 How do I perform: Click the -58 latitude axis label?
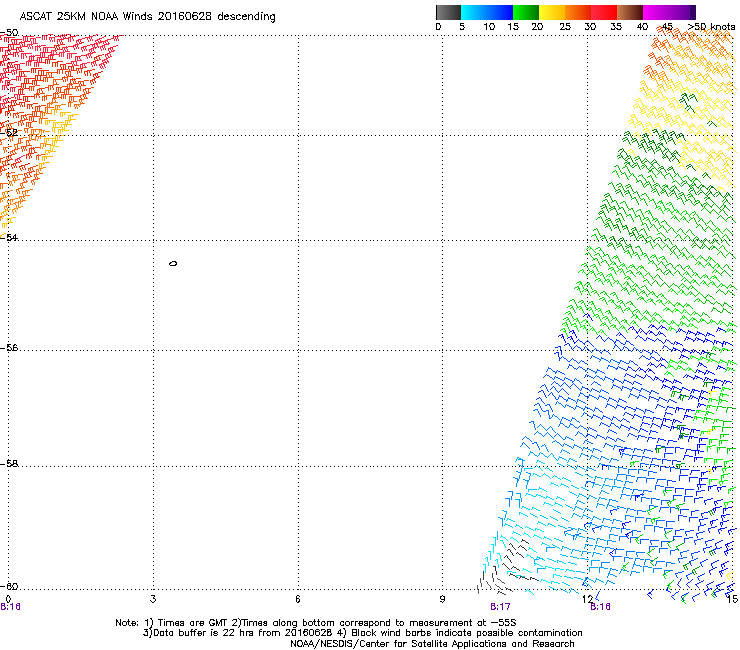pyautogui.click(x=9, y=464)
